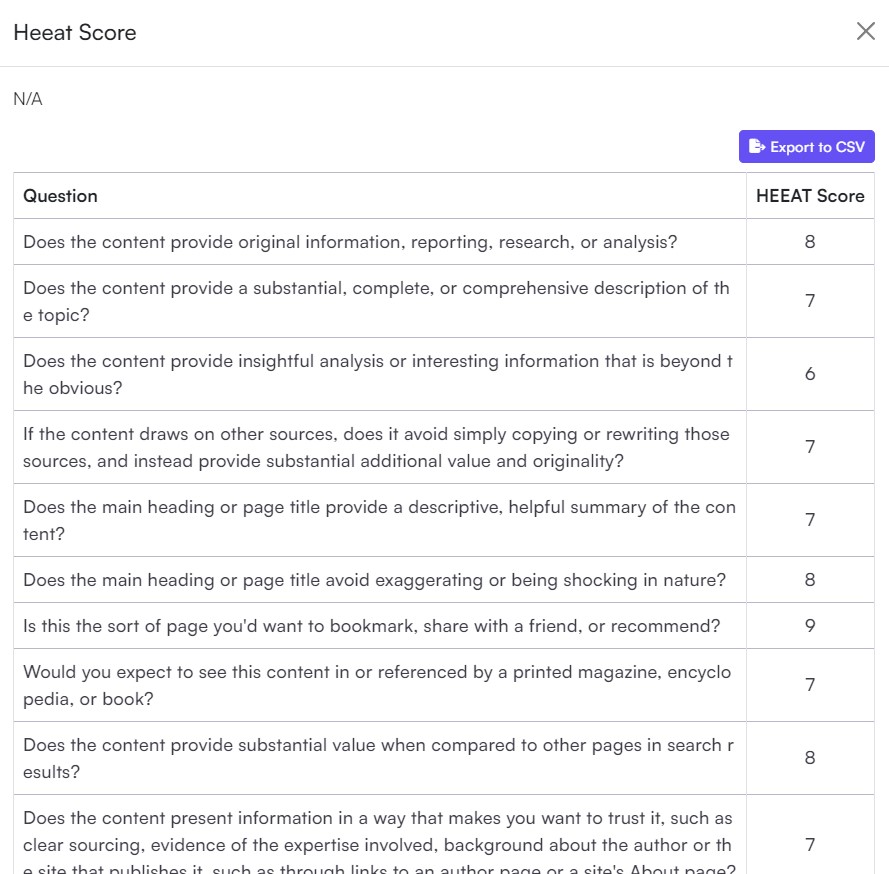Select the printed magazine, encyclopedia question
This screenshot has width=889, height=874.
point(376,685)
